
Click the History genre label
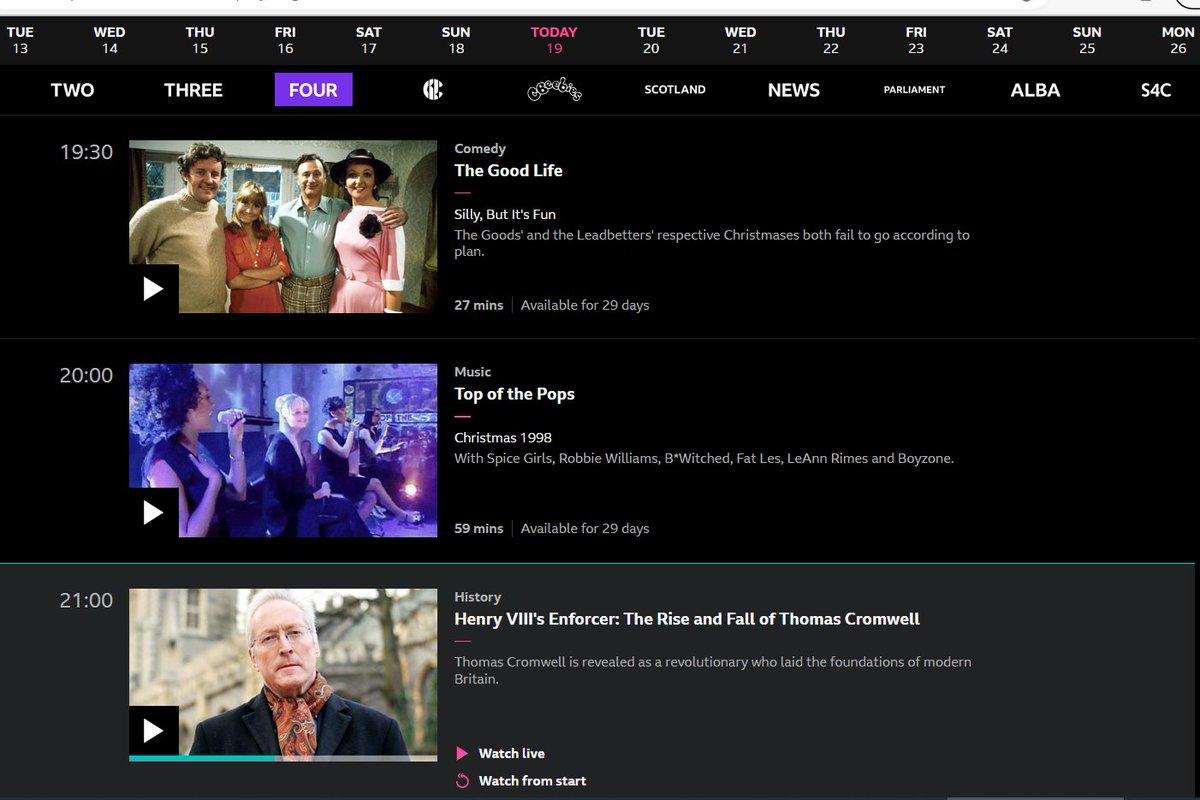click(x=478, y=597)
